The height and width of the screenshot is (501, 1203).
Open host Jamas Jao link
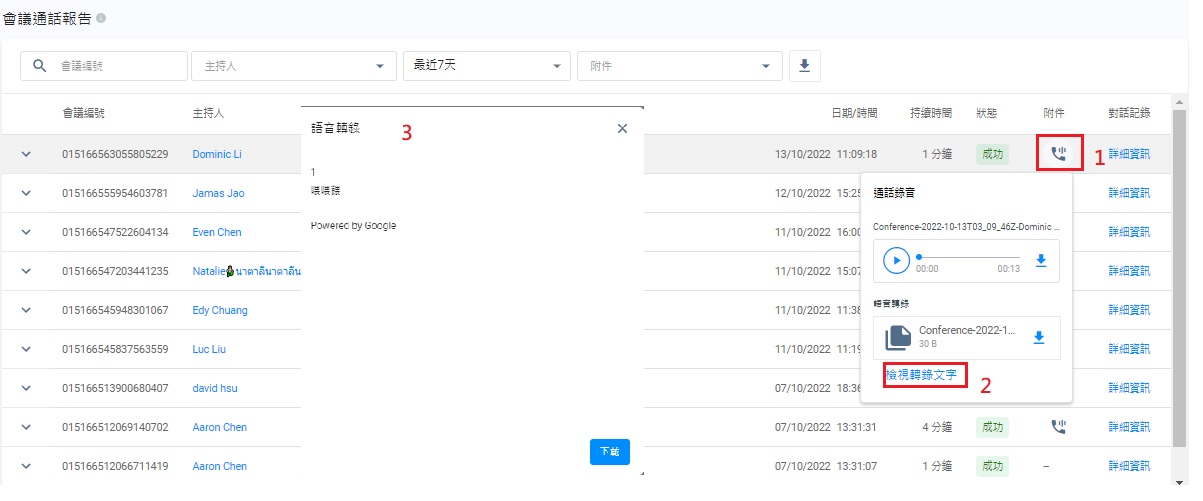click(x=218, y=194)
